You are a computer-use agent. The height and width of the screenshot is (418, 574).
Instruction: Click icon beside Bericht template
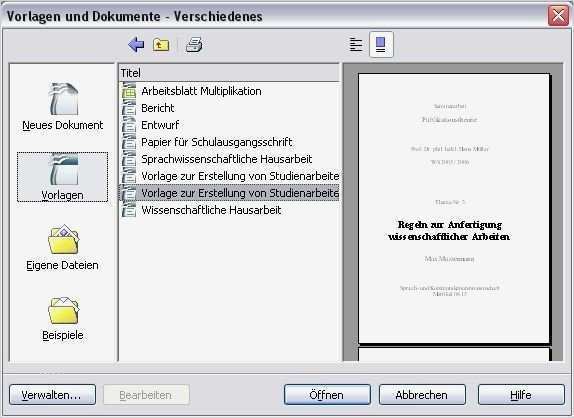point(128,108)
